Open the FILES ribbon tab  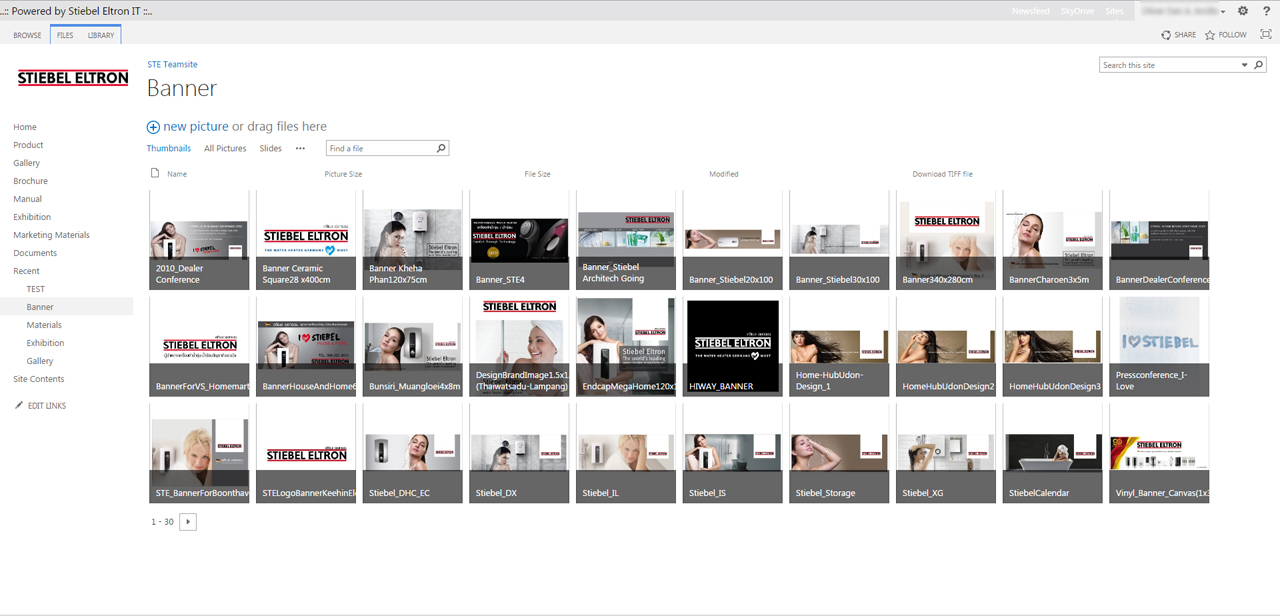[64, 33]
